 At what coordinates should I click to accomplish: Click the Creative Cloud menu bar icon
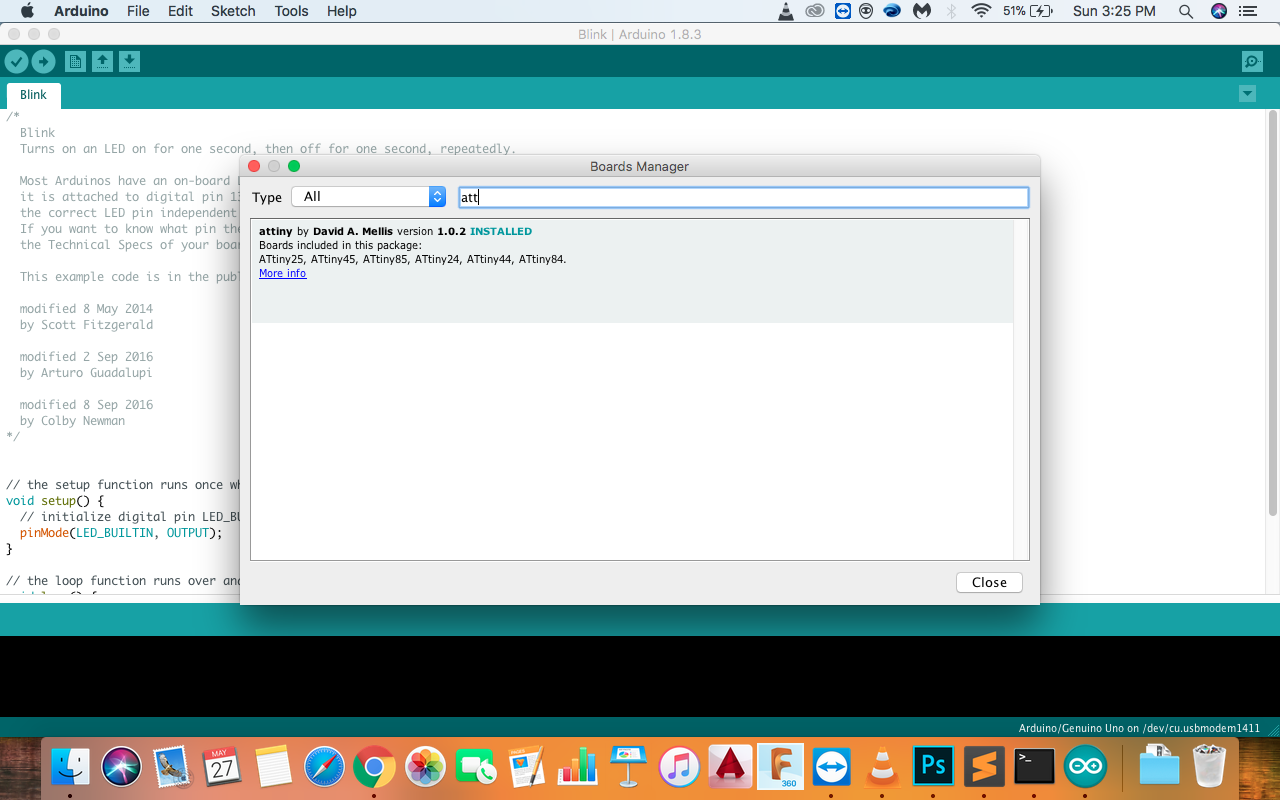click(815, 11)
